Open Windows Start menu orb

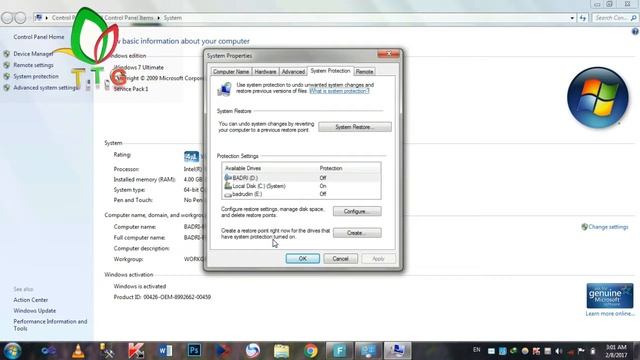12,351
